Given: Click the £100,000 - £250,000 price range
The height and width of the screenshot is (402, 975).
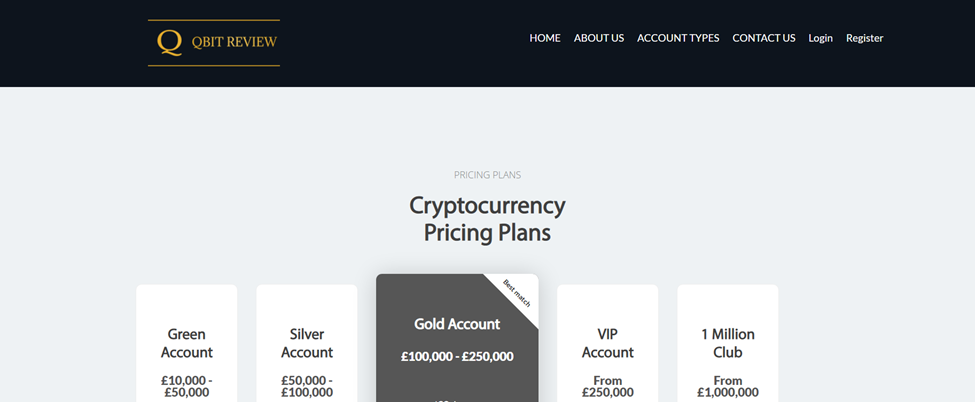Looking at the screenshot, I should pyautogui.click(x=457, y=357).
